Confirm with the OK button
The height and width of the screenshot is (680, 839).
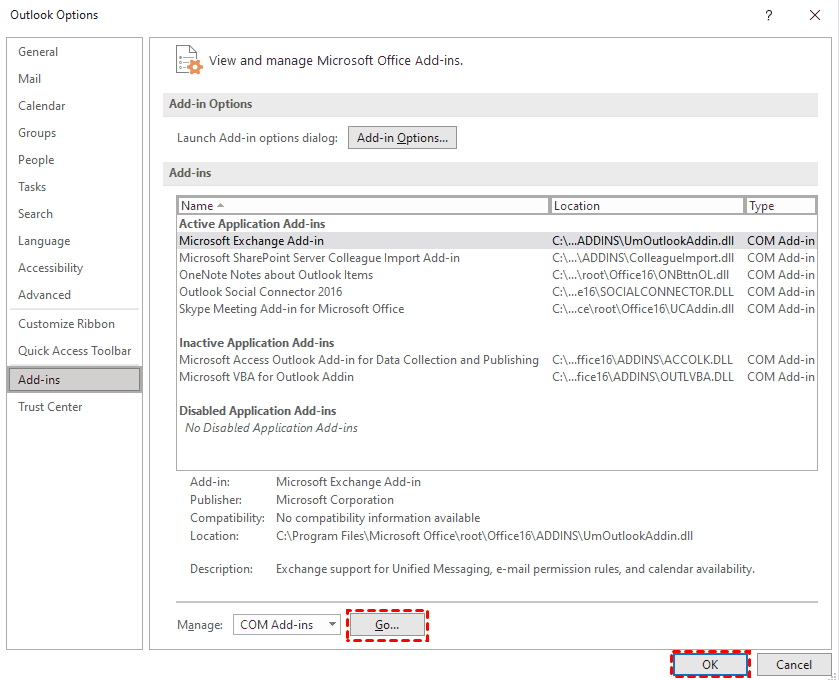710,664
